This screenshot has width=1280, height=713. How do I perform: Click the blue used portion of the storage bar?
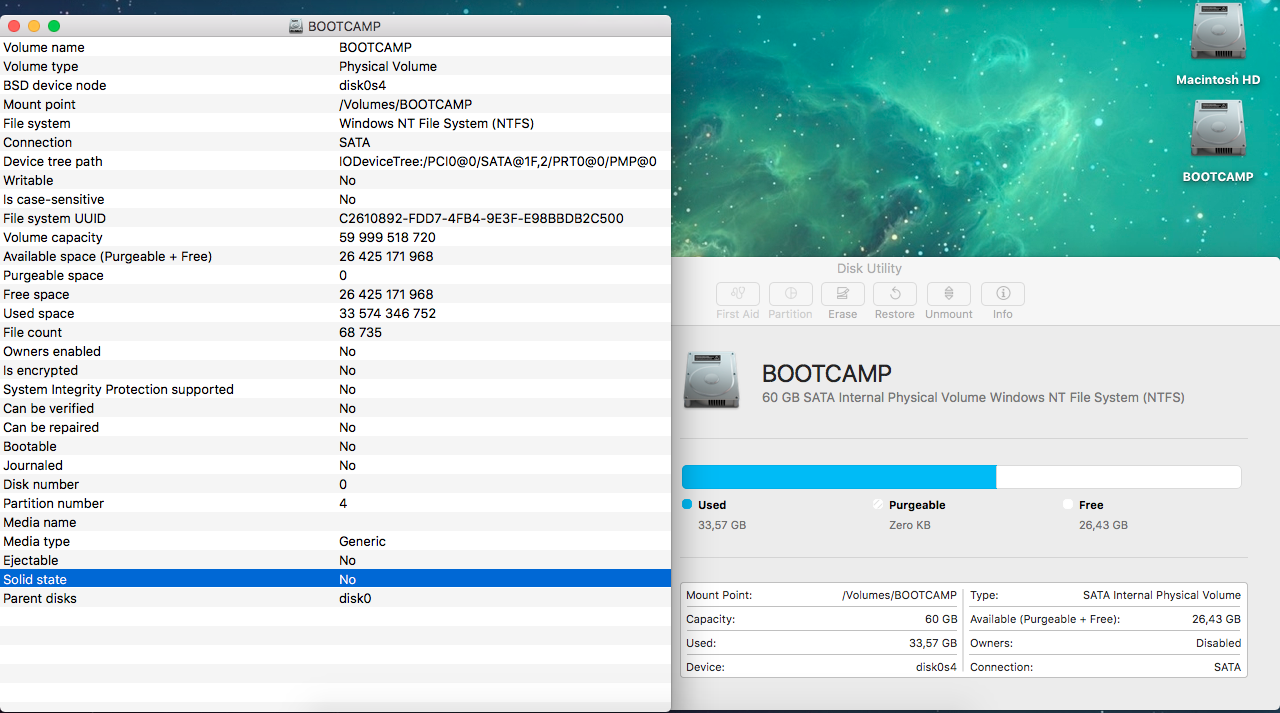click(x=839, y=477)
